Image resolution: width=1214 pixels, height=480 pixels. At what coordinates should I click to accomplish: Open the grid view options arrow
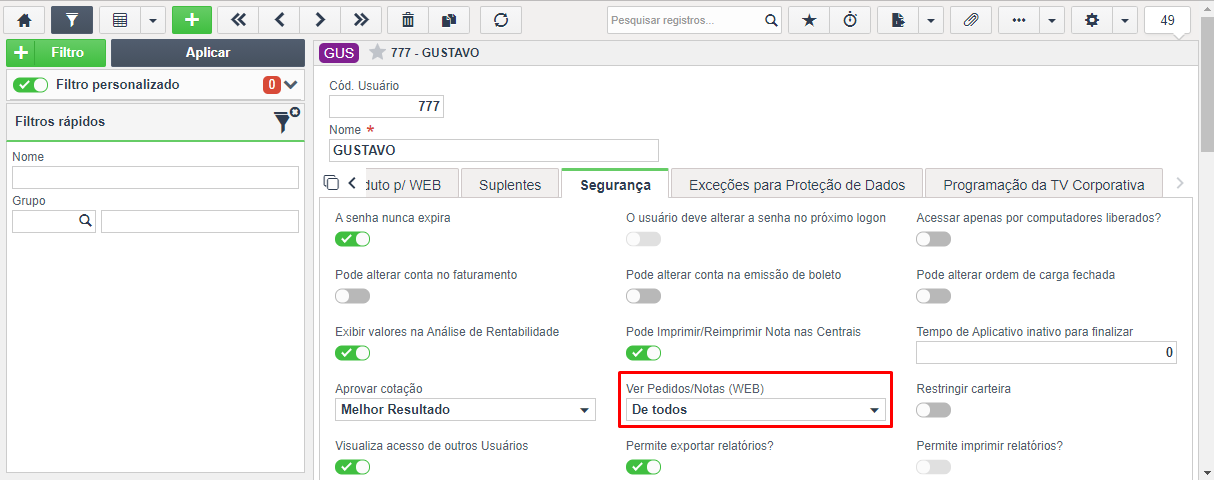pyautogui.click(x=152, y=20)
